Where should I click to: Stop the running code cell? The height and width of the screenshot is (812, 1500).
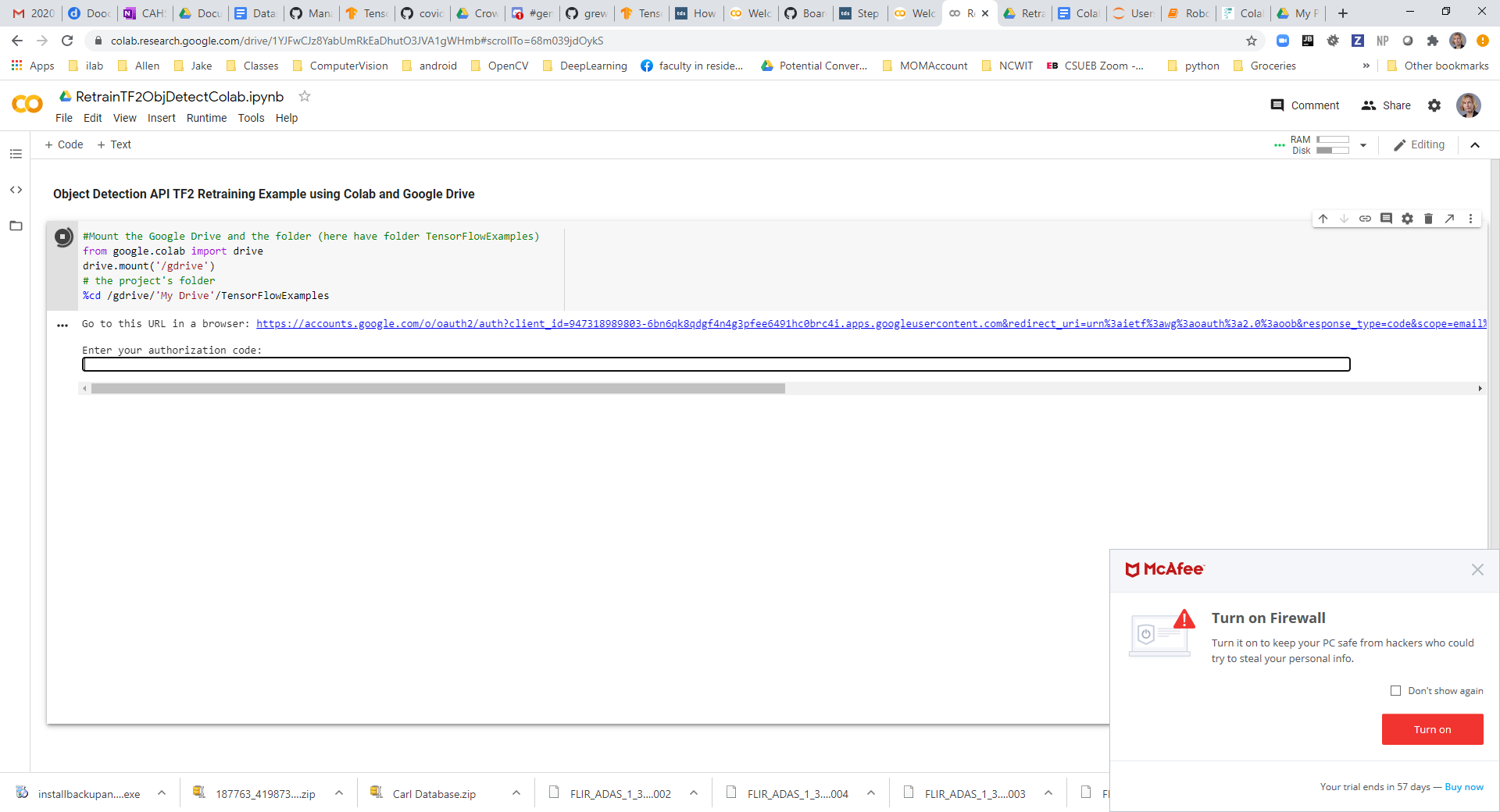pyautogui.click(x=63, y=237)
